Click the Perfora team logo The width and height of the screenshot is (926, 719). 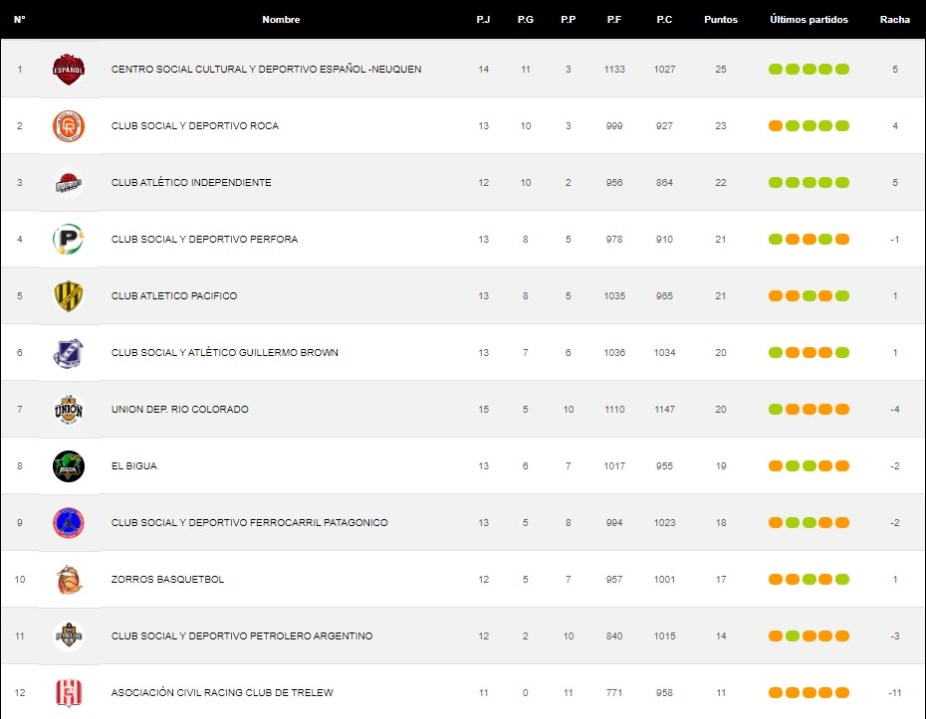point(68,239)
